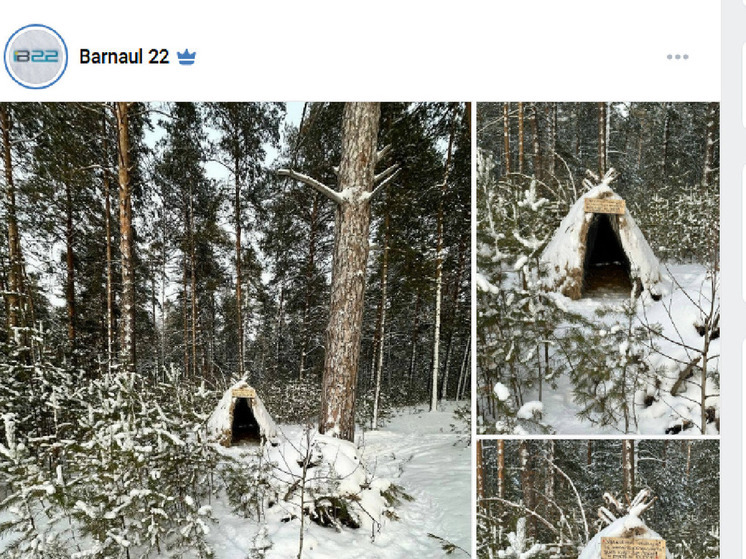Click the gray right sidebar strip

point(733,279)
